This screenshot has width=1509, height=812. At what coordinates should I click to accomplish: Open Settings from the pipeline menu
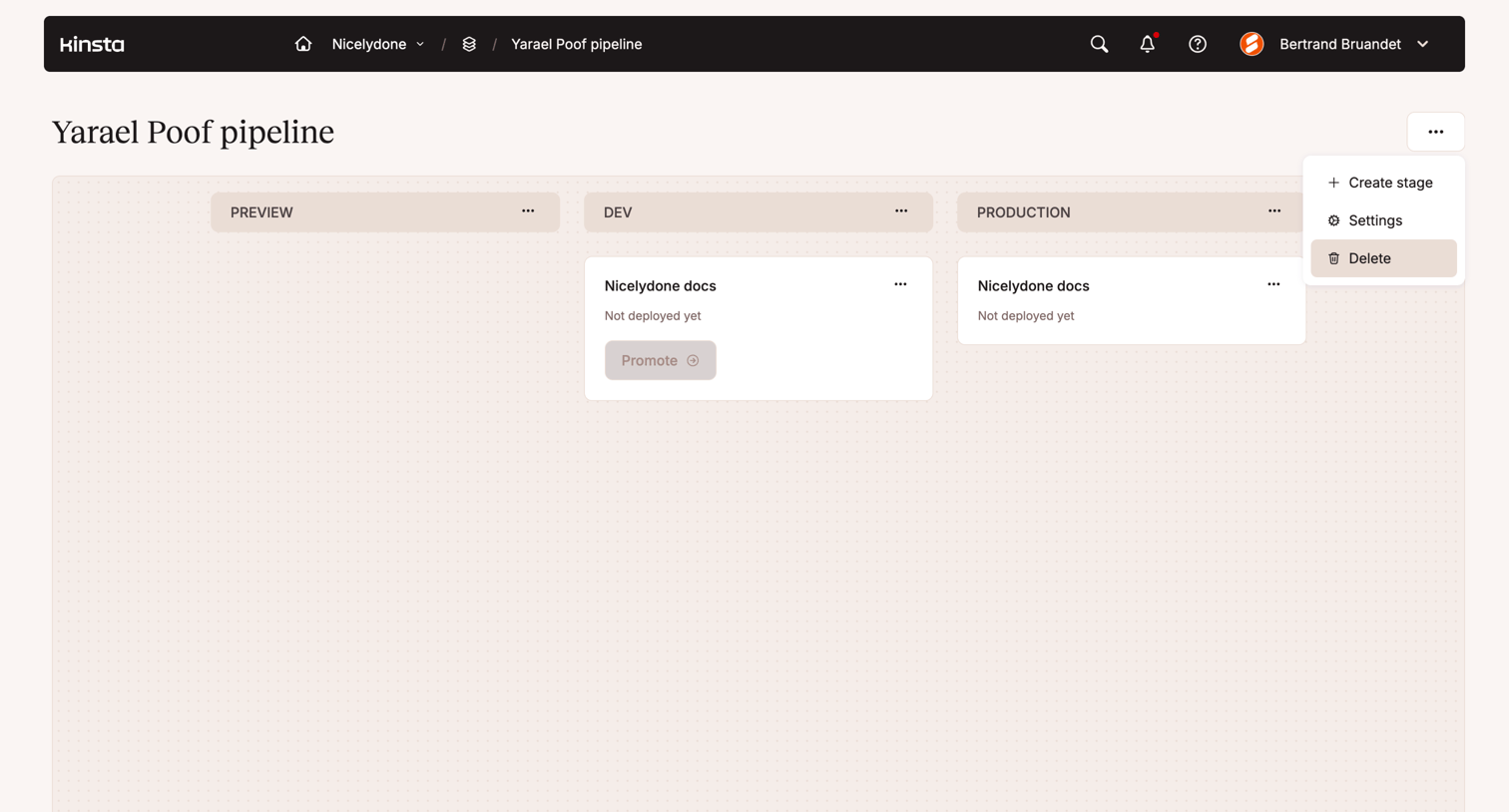(1383, 220)
